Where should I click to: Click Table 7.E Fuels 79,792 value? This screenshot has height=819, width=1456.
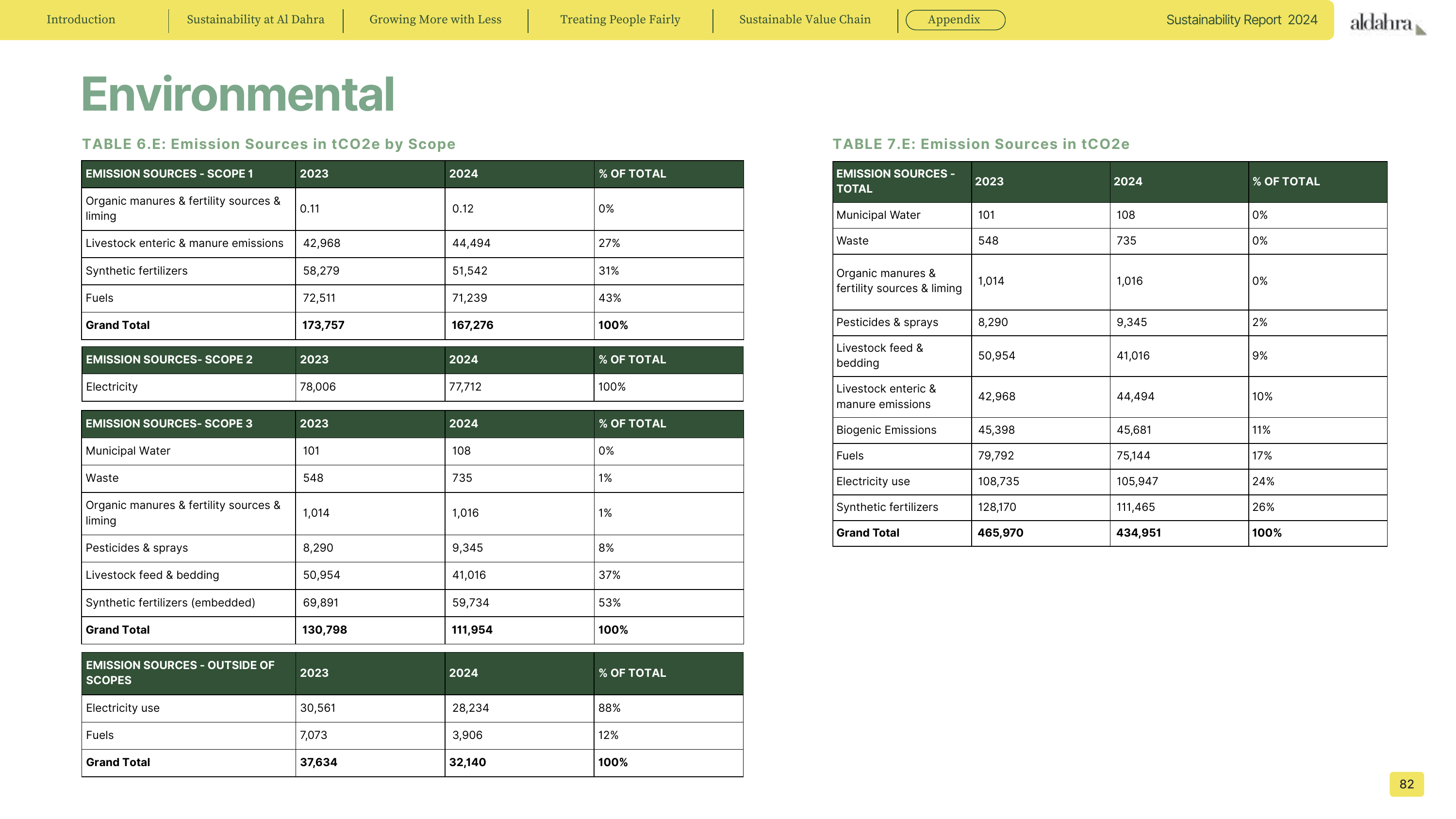point(996,456)
